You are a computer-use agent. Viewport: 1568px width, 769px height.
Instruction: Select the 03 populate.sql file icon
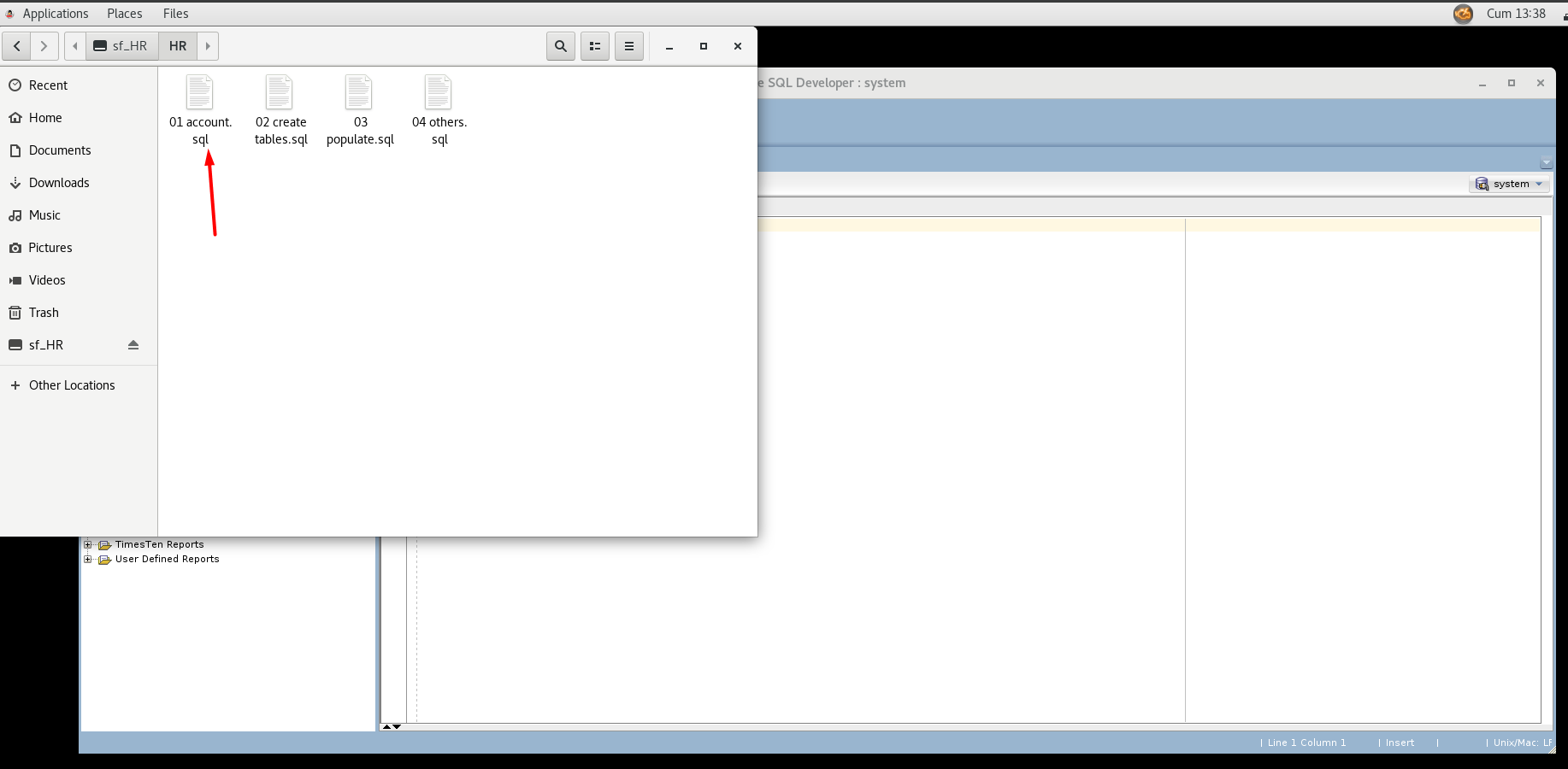(359, 93)
